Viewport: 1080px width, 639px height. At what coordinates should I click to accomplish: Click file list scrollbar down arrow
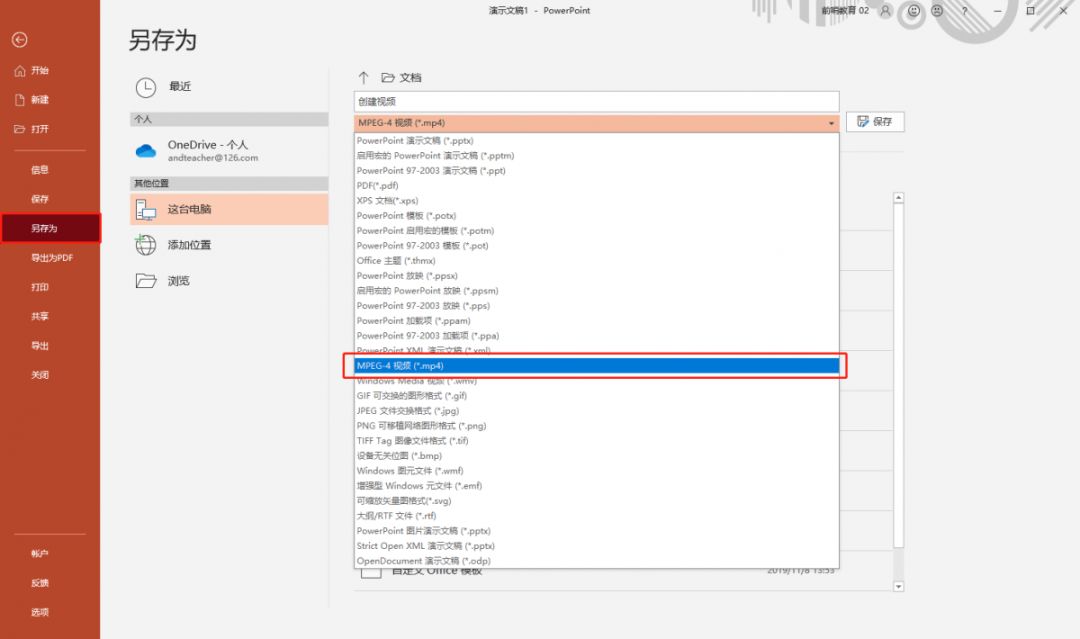(898, 587)
